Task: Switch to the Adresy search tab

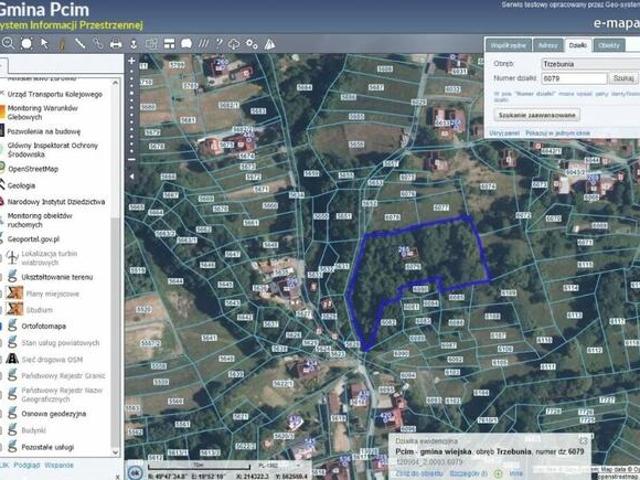Action: click(x=548, y=45)
